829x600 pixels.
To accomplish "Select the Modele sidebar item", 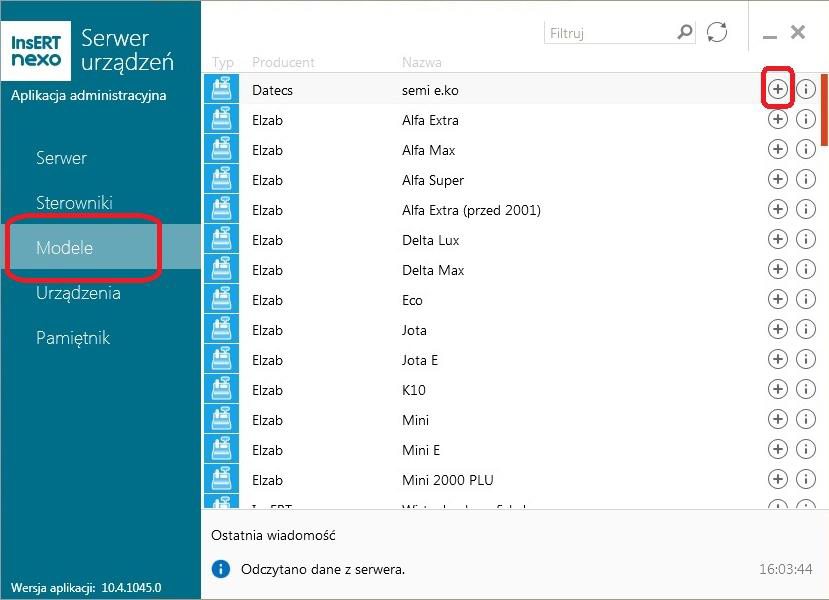I will (x=64, y=248).
